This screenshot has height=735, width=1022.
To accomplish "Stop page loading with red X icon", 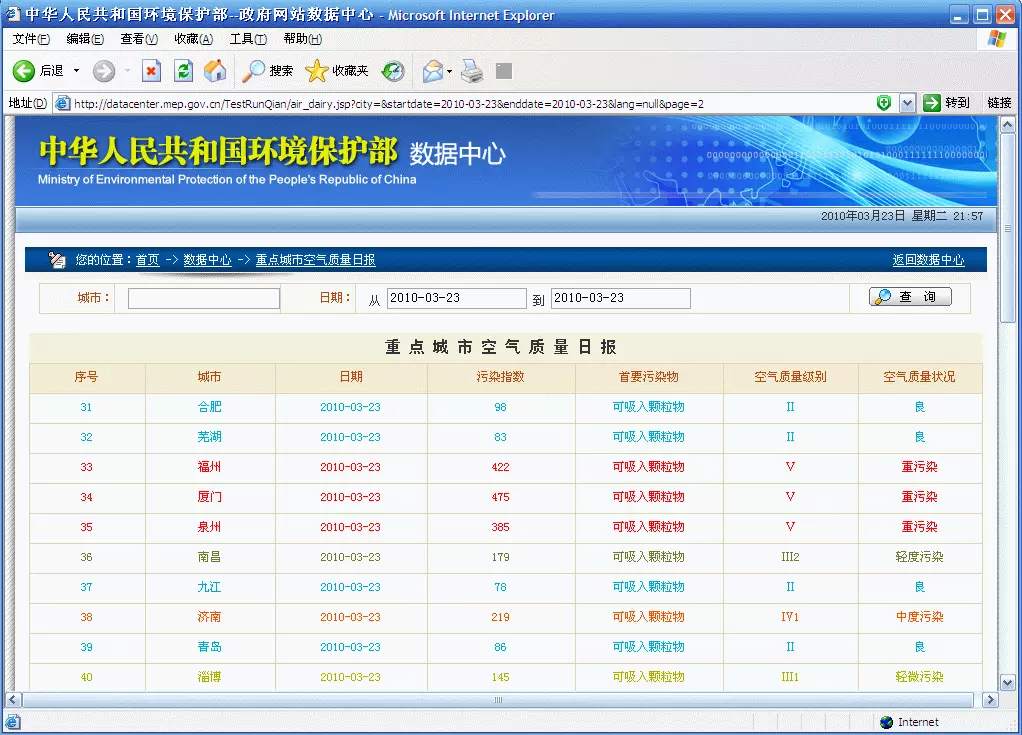I will (x=151, y=71).
